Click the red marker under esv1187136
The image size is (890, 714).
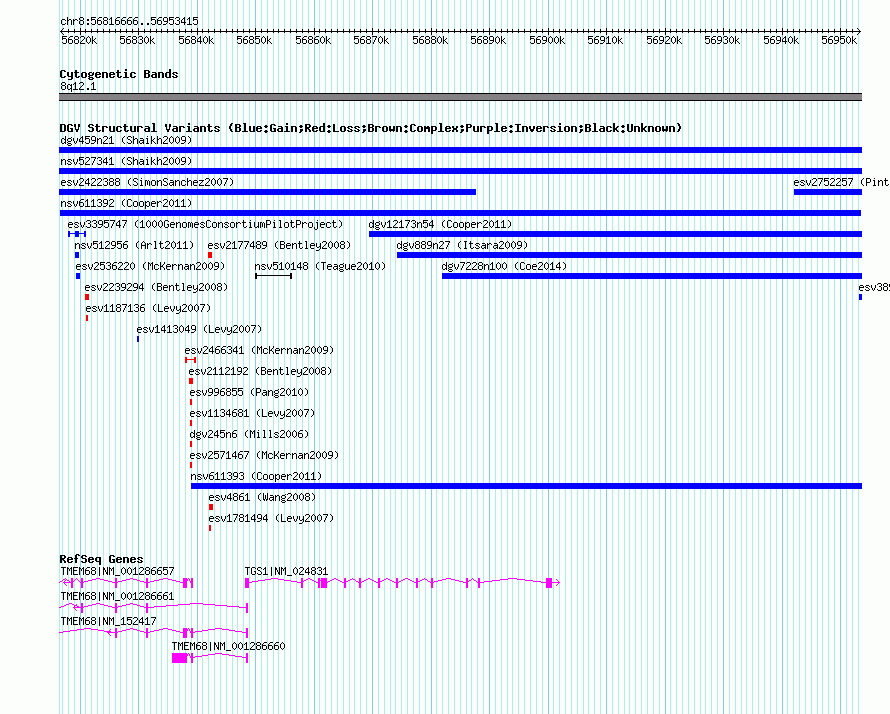tap(87, 318)
